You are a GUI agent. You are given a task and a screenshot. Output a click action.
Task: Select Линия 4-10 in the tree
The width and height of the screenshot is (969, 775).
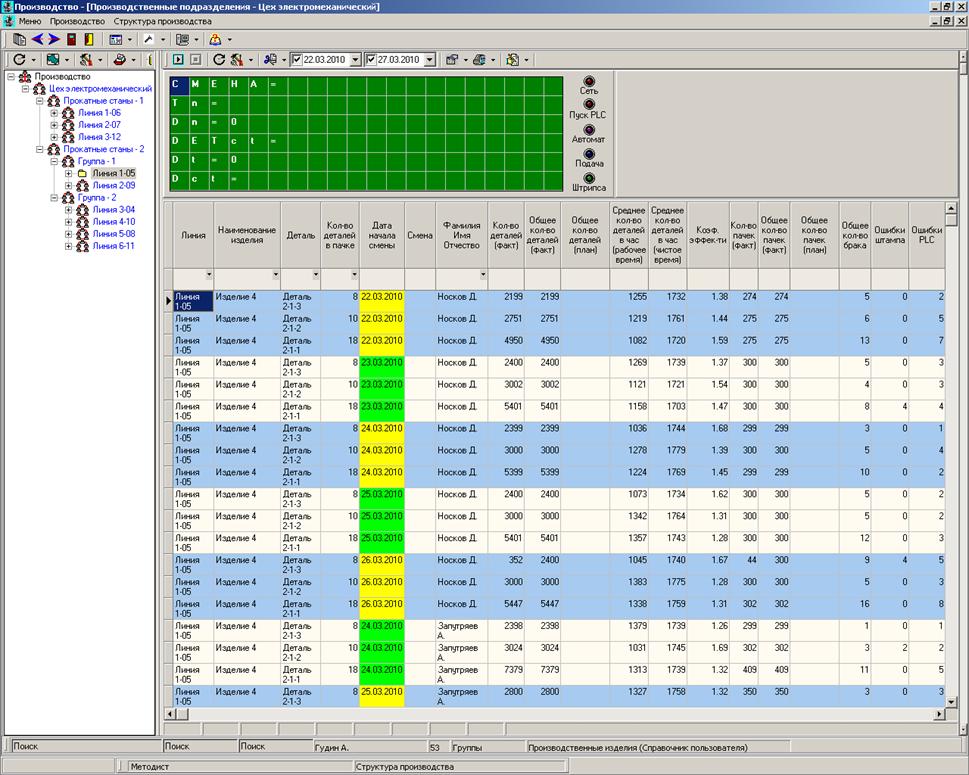[x=114, y=222]
